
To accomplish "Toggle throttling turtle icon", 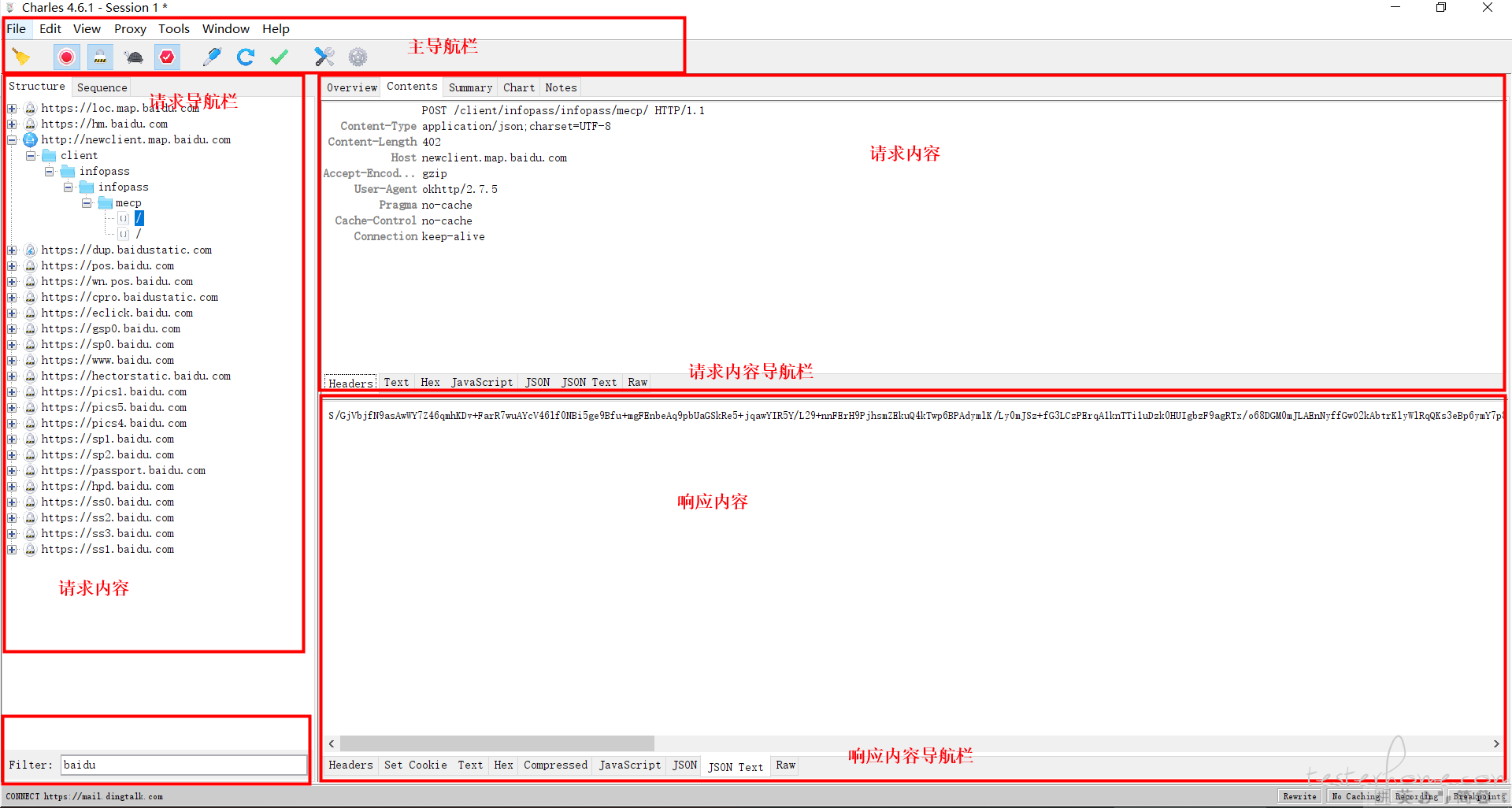I will (134, 57).
